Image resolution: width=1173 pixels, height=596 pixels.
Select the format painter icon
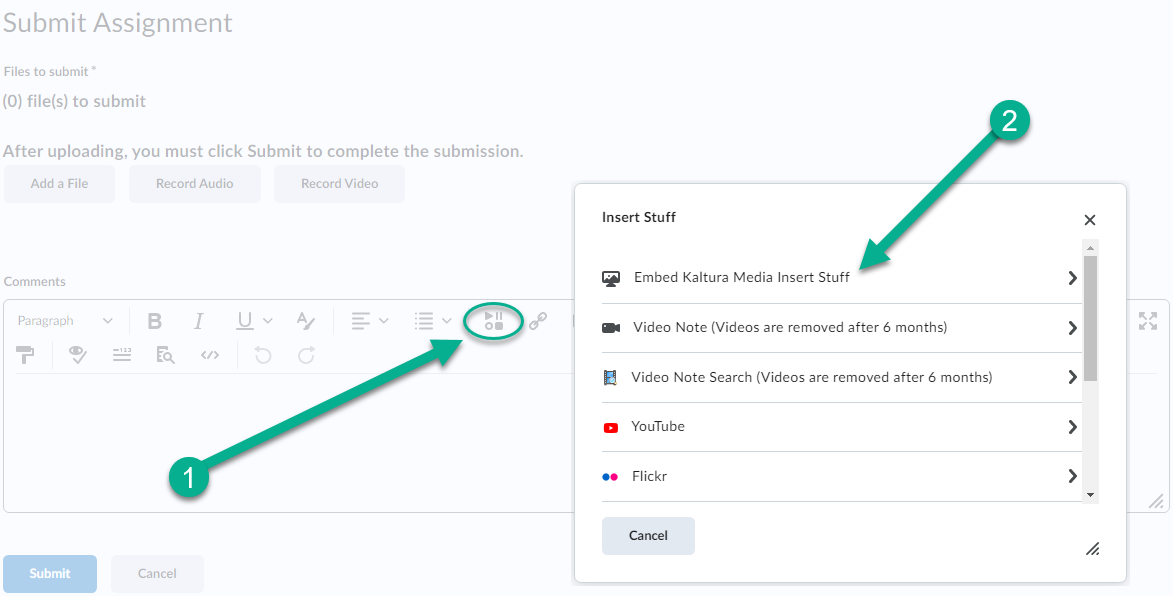click(x=26, y=354)
